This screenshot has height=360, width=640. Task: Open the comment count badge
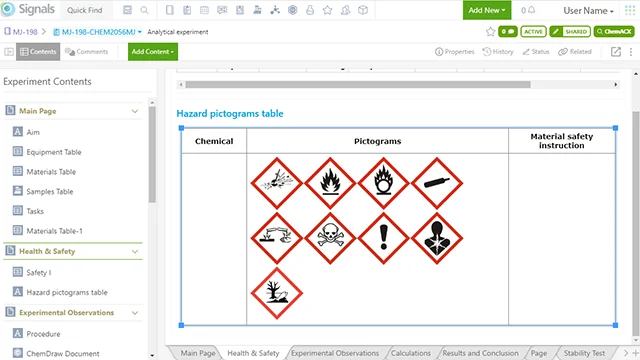(507, 31)
